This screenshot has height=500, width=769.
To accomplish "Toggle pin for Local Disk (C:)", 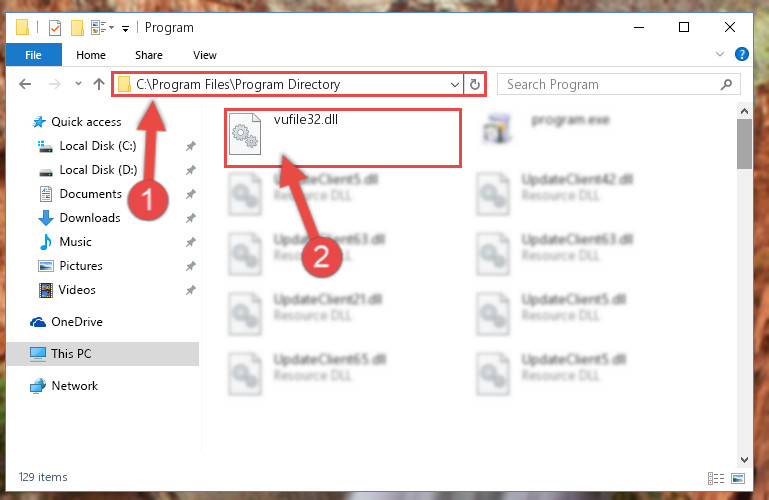I will tap(191, 146).
